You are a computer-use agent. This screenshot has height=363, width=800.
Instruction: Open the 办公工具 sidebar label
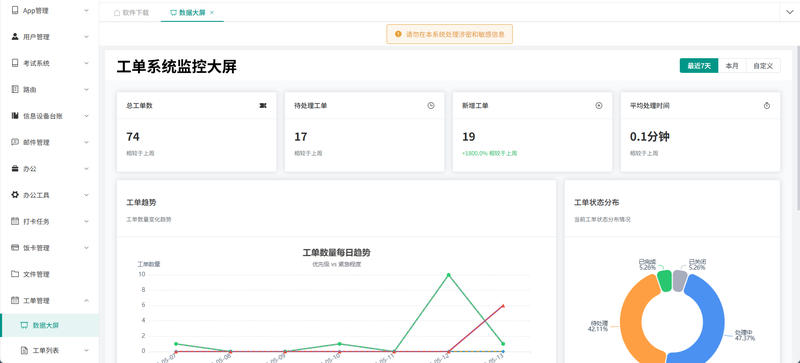(36, 195)
